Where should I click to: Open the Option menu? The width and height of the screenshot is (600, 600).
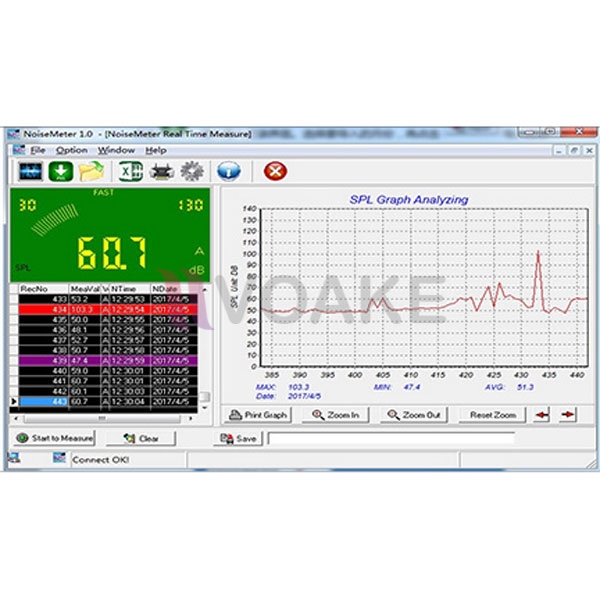[x=72, y=150]
